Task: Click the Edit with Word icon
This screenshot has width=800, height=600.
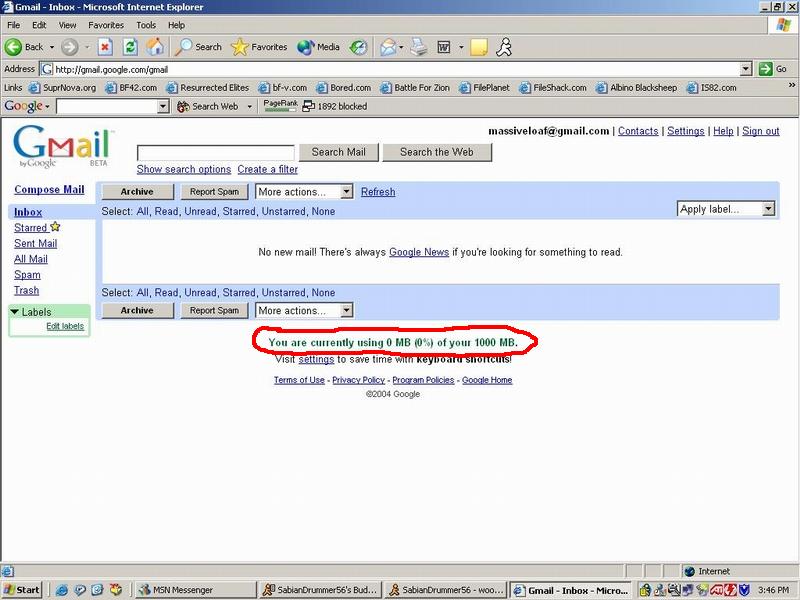Action: 444,47
